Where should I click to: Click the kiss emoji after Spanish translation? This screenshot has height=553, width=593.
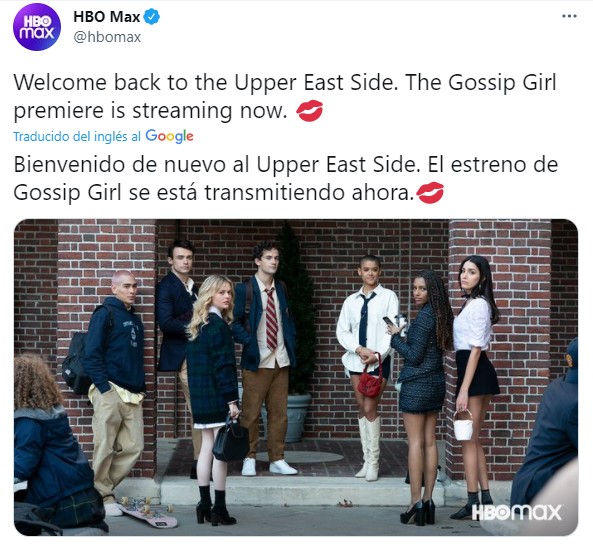430,193
